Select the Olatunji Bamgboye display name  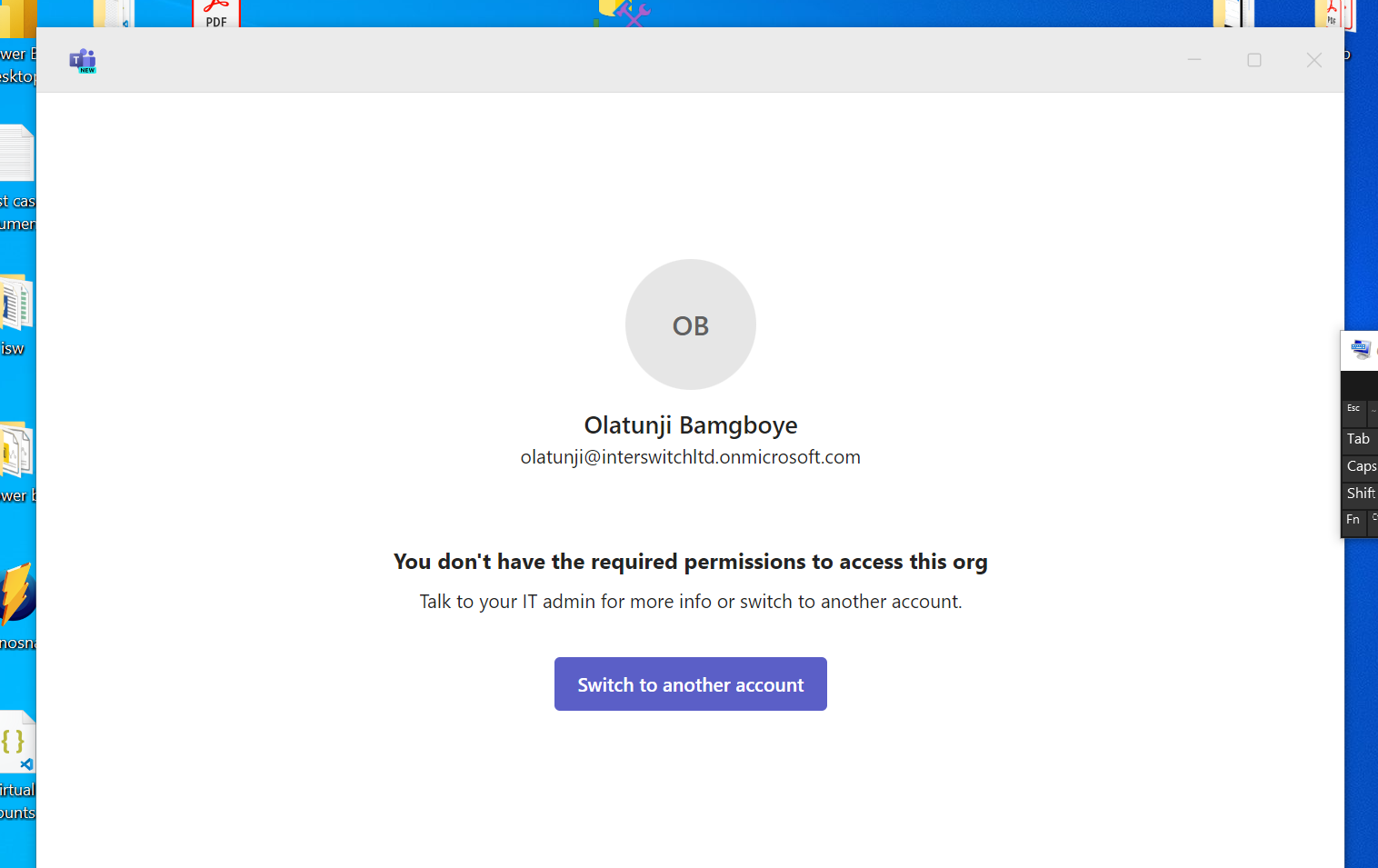point(690,425)
